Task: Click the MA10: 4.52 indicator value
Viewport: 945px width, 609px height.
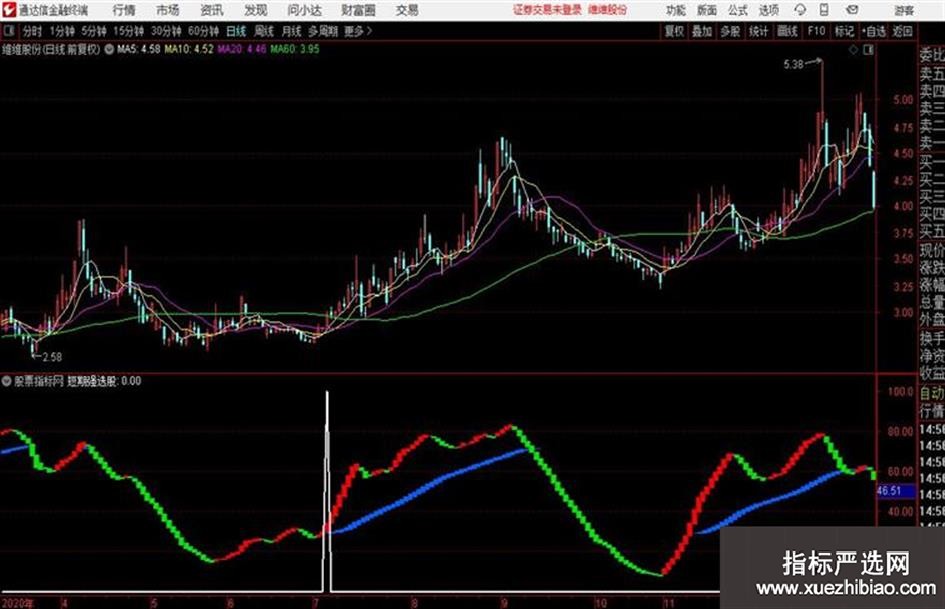Action: click(189, 49)
